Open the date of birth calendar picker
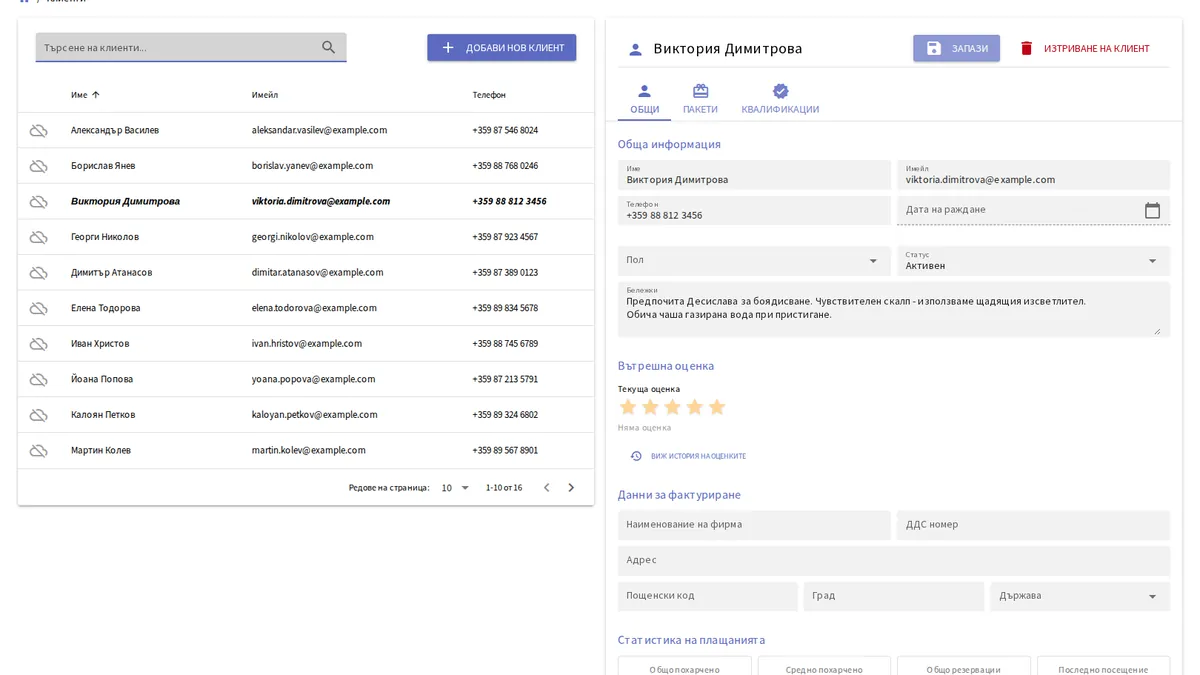 1152,210
